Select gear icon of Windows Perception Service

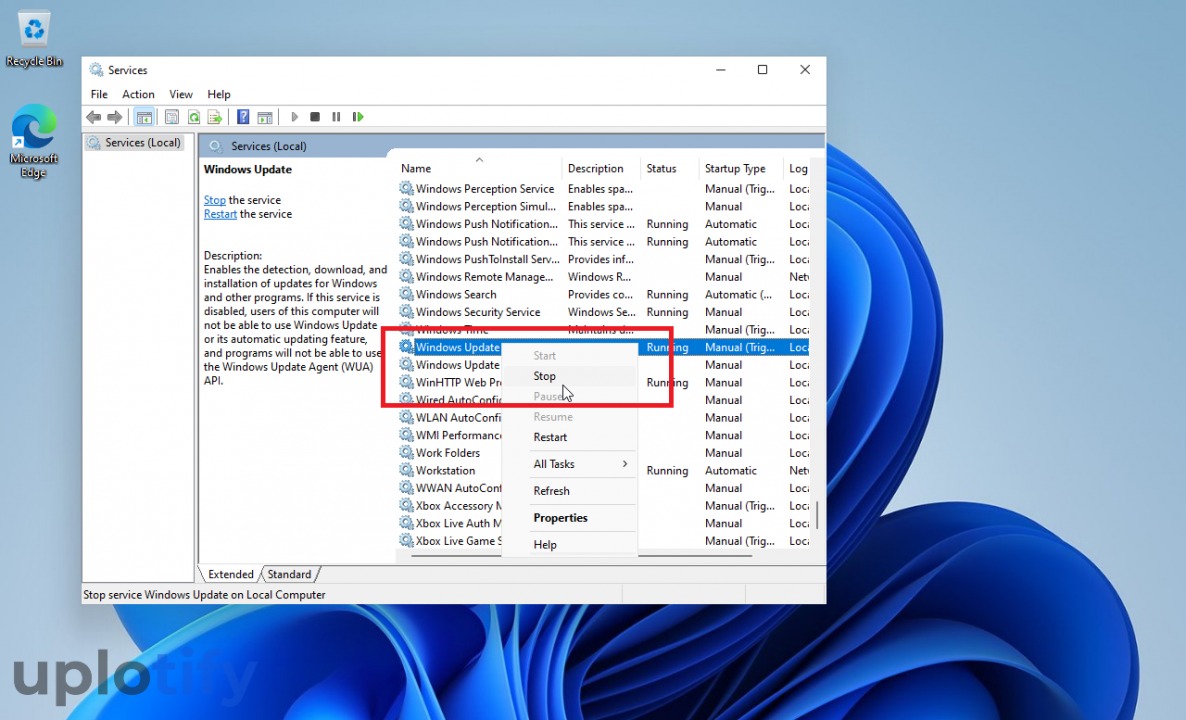pos(407,188)
